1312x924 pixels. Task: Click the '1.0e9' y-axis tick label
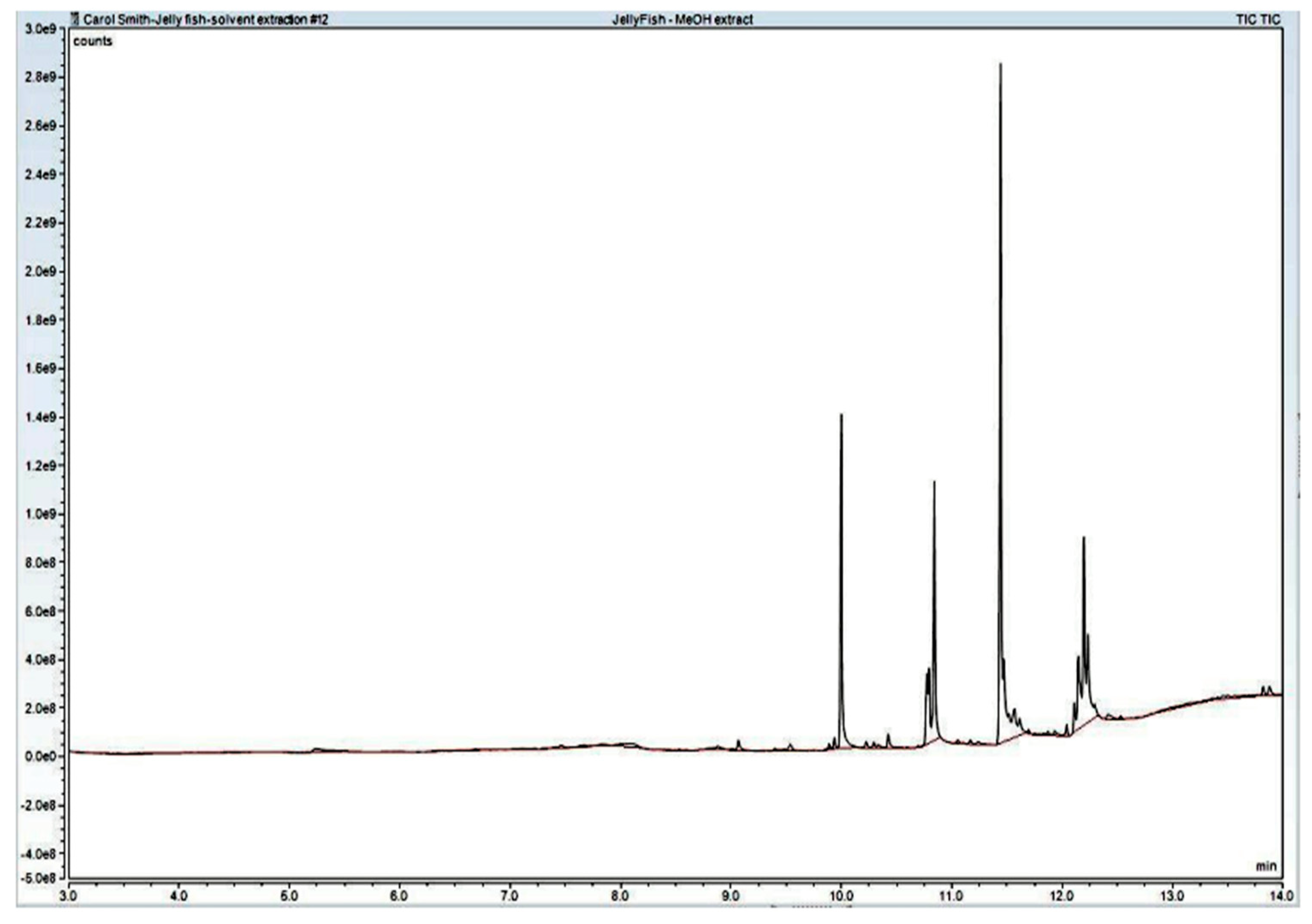tap(41, 515)
